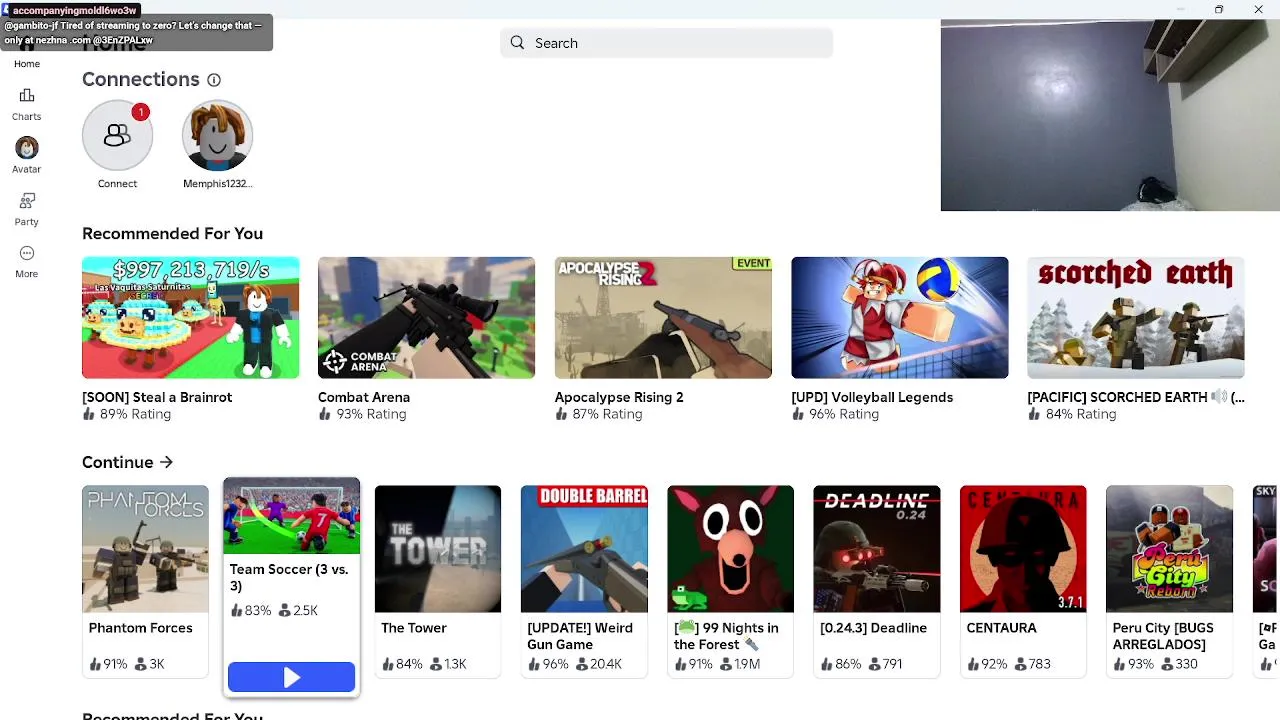Click the Connections info icon
The height and width of the screenshot is (720, 1280).
point(214,80)
